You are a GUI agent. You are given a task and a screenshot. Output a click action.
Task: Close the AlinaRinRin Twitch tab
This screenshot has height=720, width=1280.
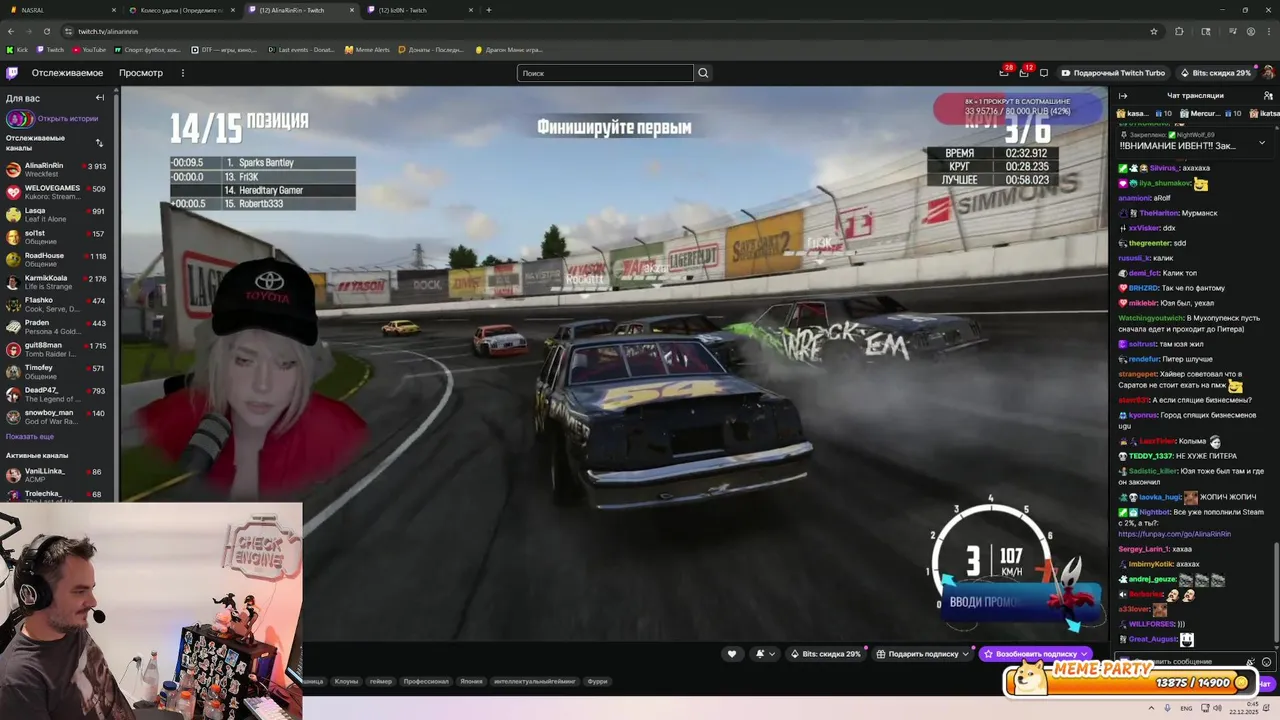[351, 10]
